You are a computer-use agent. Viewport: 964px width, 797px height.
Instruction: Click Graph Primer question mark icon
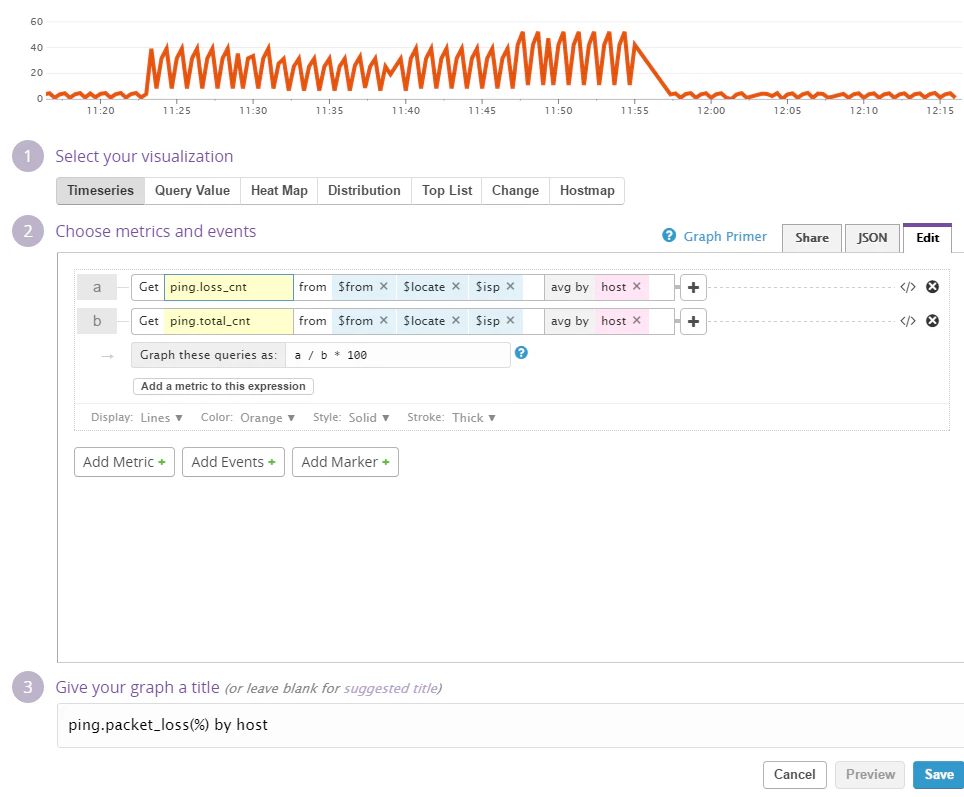click(x=669, y=236)
